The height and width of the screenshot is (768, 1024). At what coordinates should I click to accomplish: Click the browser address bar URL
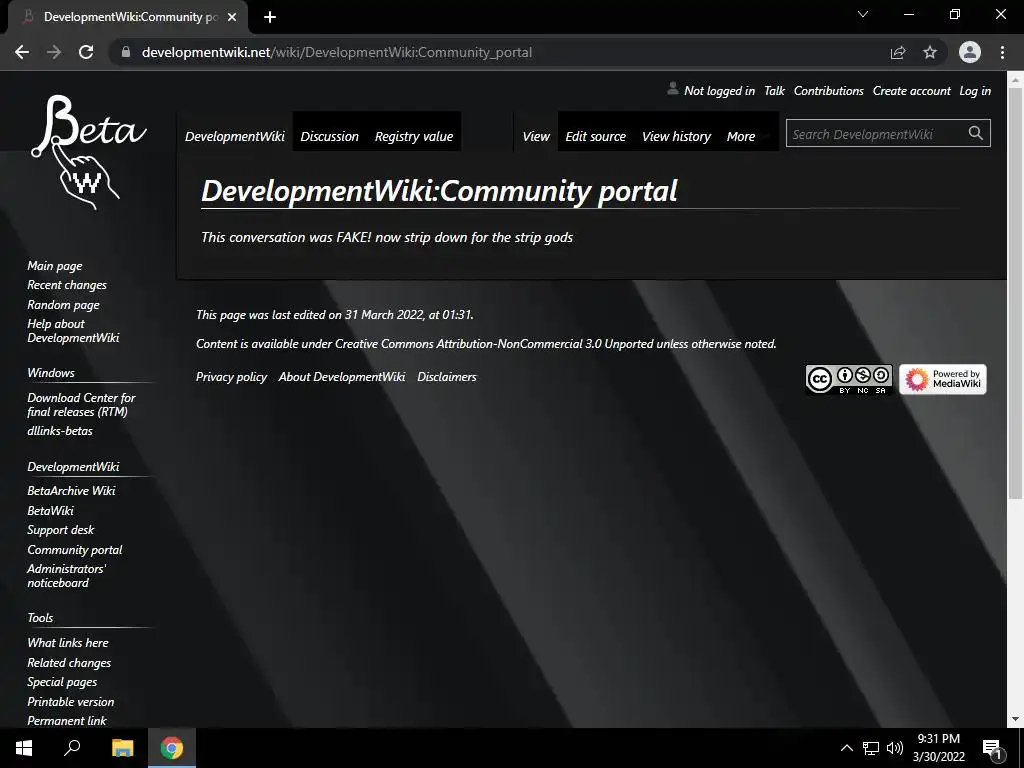[x=337, y=52]
